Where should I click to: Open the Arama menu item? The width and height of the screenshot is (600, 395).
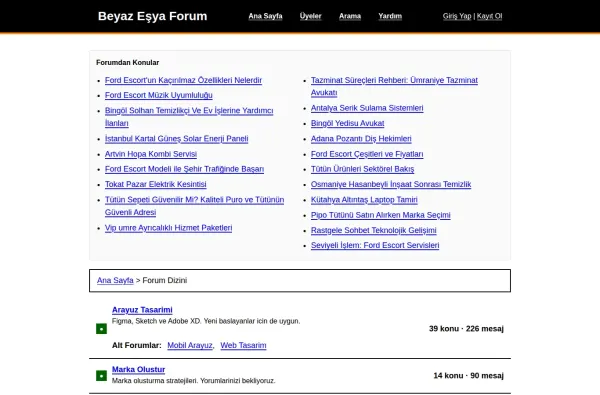(350, 16)
